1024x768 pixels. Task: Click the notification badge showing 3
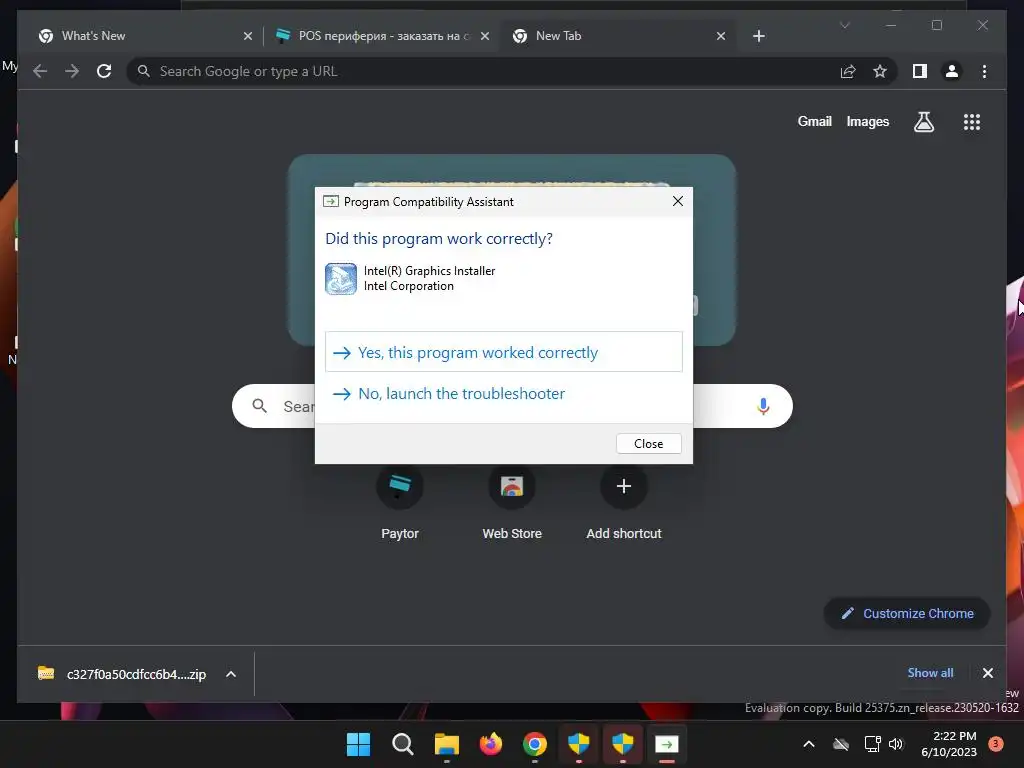pos(995,744)
